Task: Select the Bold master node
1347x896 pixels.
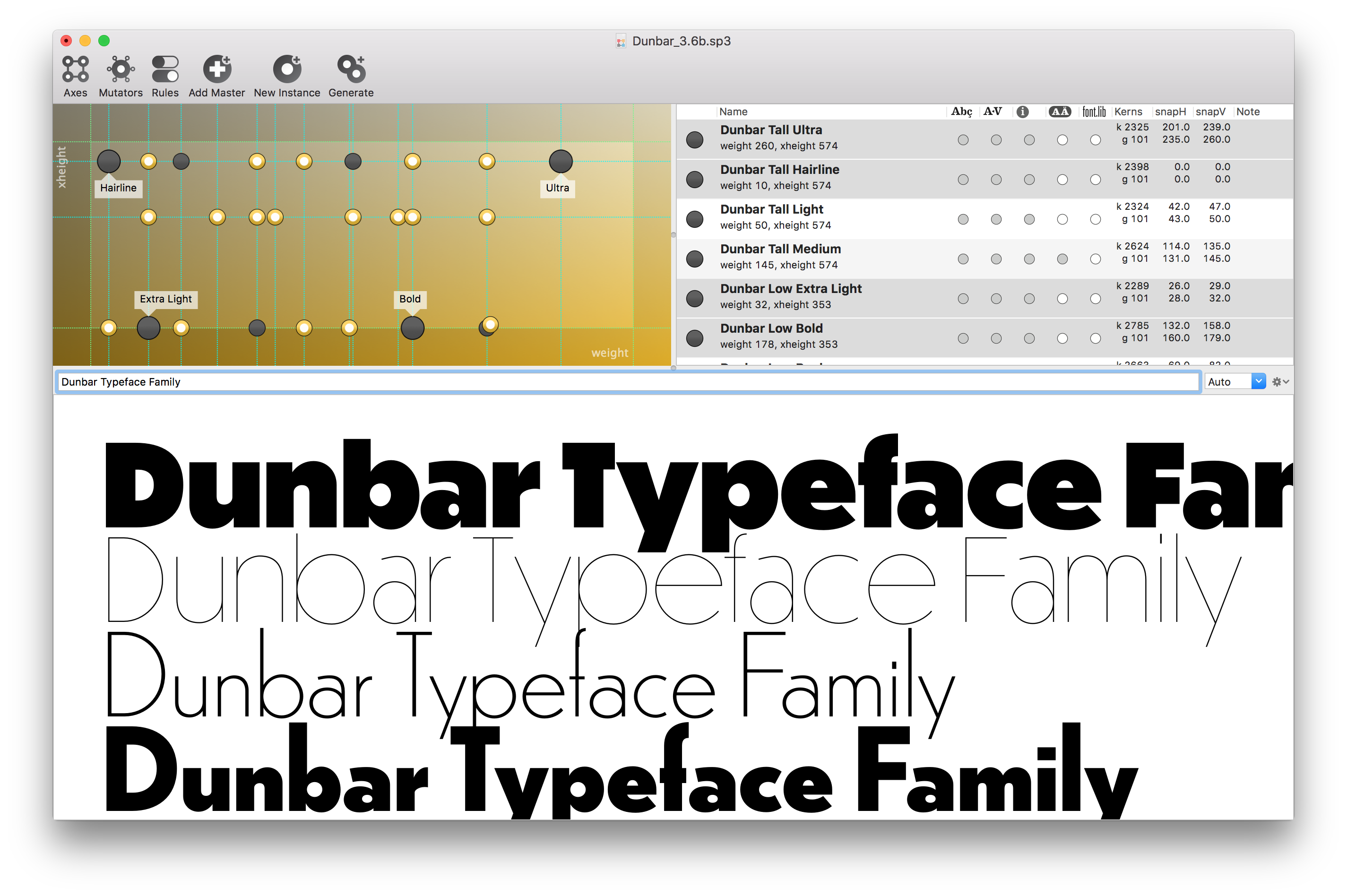Action: pos(412,327)
